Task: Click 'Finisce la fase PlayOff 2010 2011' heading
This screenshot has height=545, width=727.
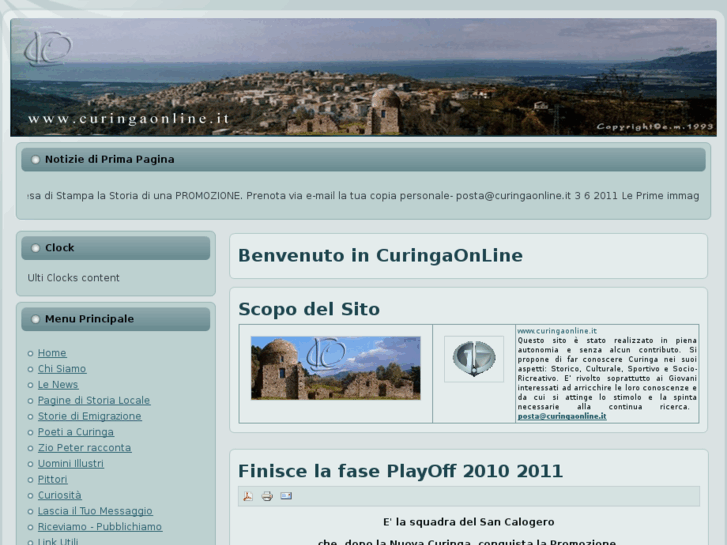Action: click(x=400, y=471)
